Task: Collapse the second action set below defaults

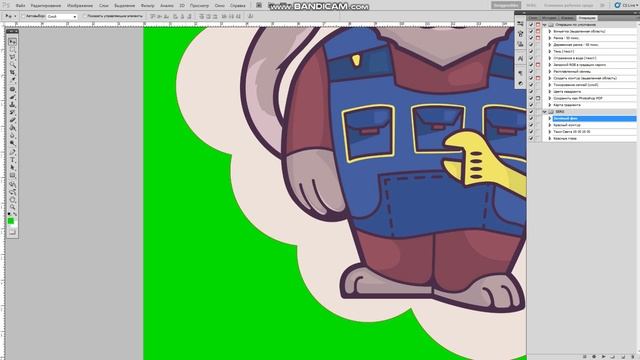Action: click(544, 111)
